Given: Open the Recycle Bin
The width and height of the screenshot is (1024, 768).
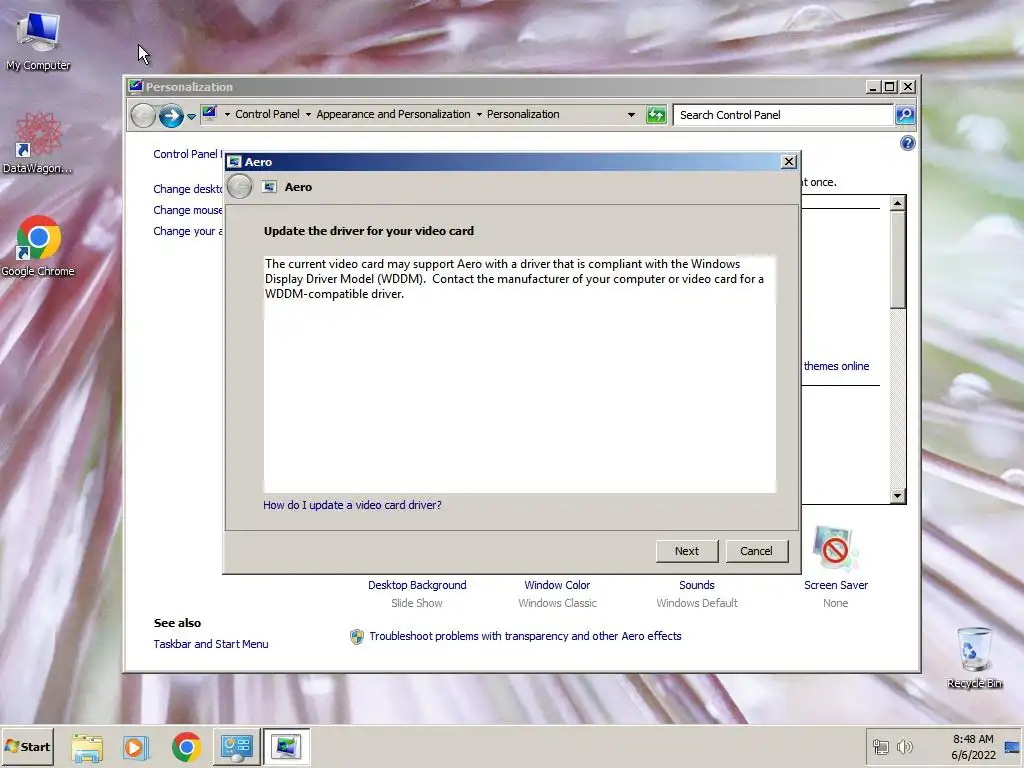Looking at the screenshot, I should 974,657.
